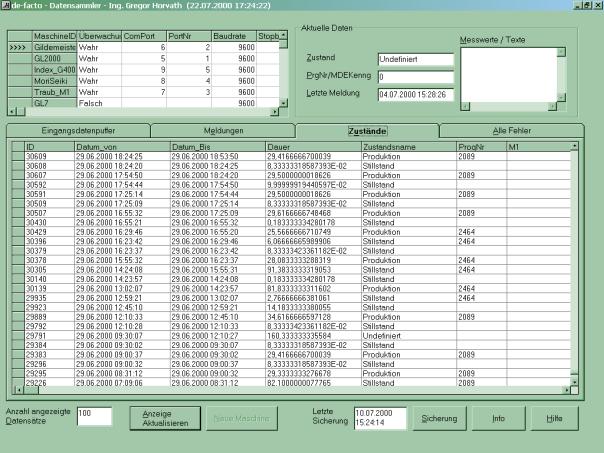Screen dimensions: 604x453
Task: Select the row selector for ID 30609
Action: click(x=15, y=157)
